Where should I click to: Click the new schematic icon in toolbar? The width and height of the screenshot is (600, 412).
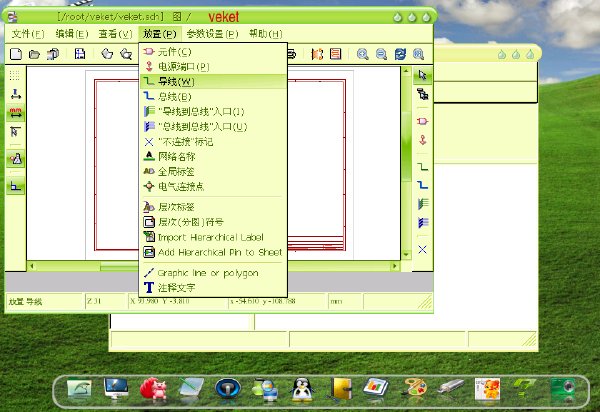[16, 54]
